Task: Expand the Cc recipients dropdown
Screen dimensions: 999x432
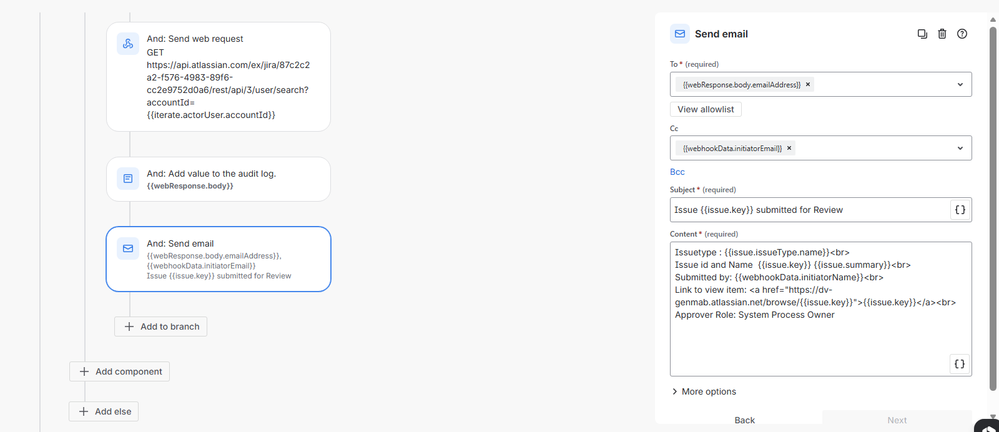Action: point(960,148)
